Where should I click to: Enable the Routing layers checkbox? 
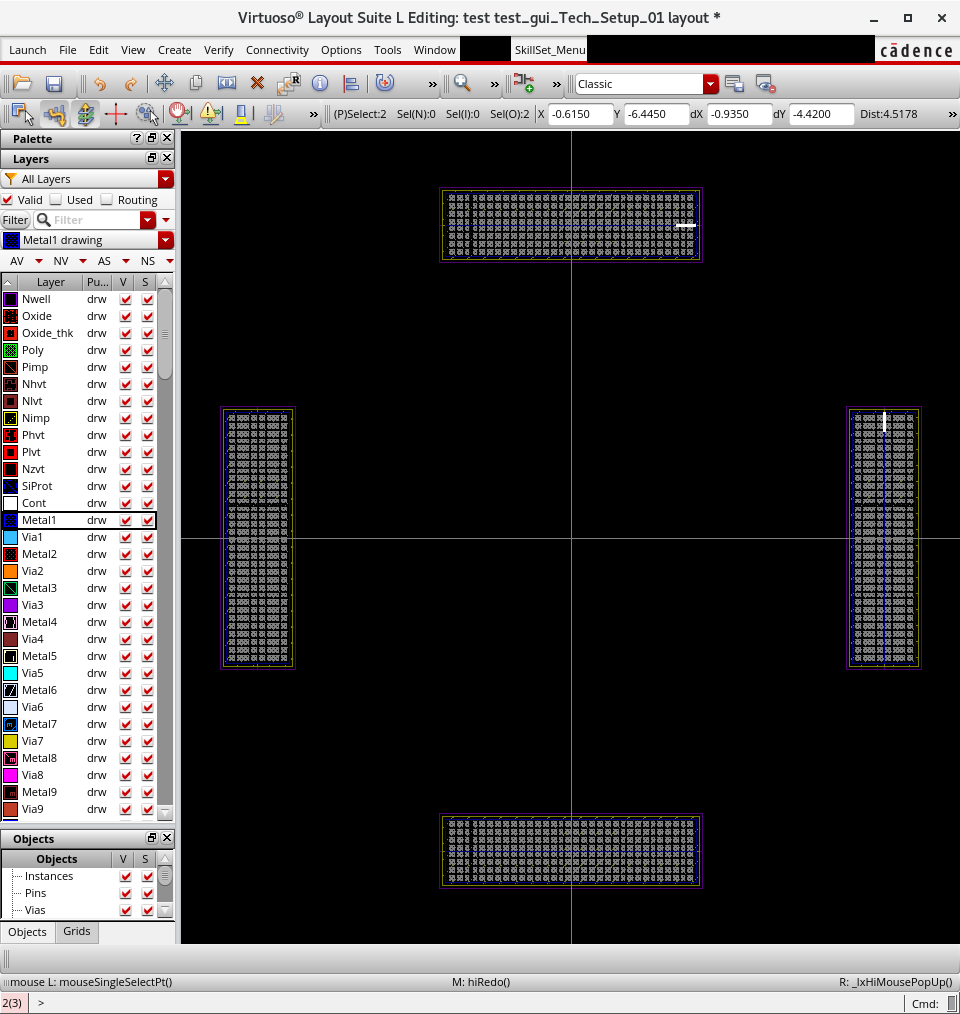coord(107,200)
